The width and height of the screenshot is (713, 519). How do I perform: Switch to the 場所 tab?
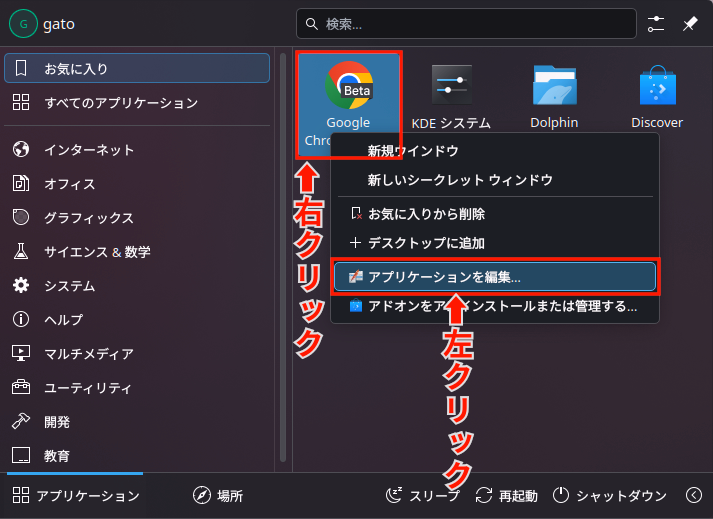pos(218,495)
